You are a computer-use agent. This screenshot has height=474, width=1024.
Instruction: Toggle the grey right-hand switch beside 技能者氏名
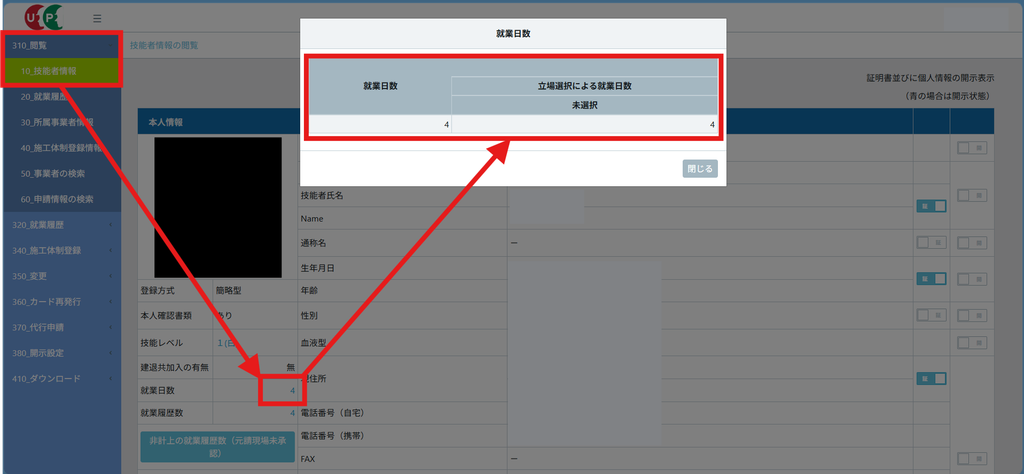pos(972,195)
